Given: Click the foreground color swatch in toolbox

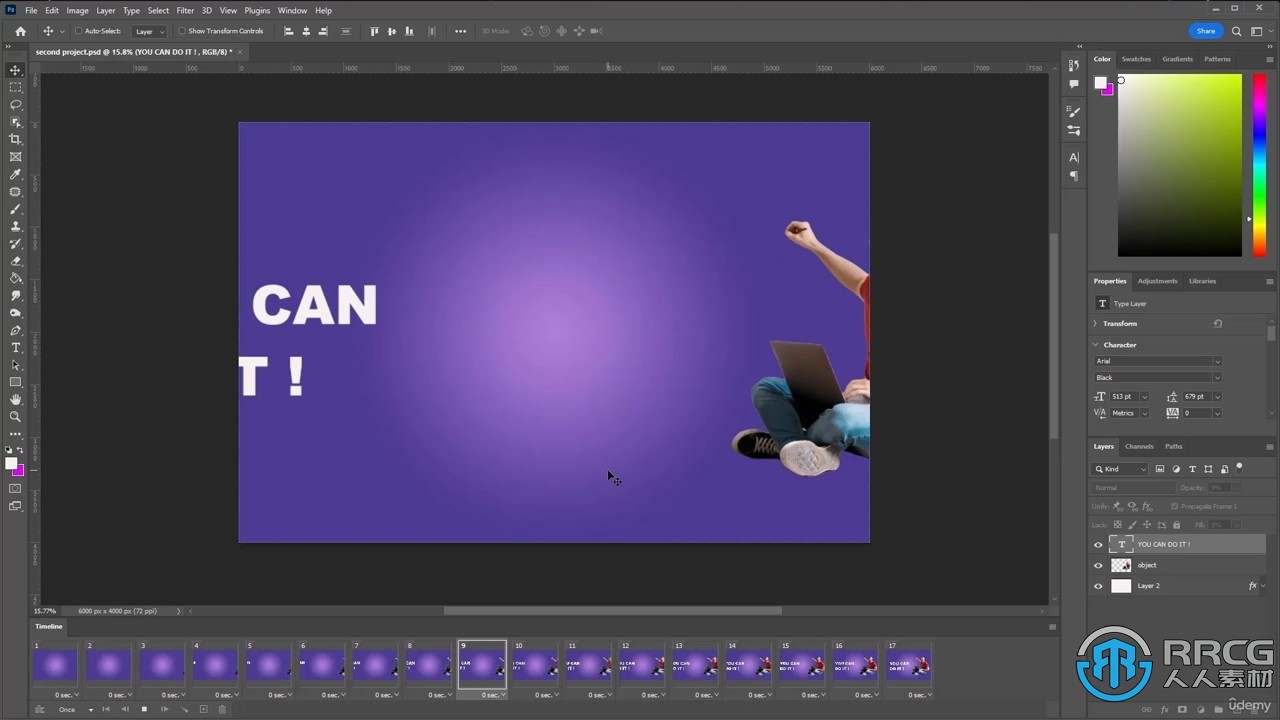Looking at the screenshot, I should click(x=11, y=463).
